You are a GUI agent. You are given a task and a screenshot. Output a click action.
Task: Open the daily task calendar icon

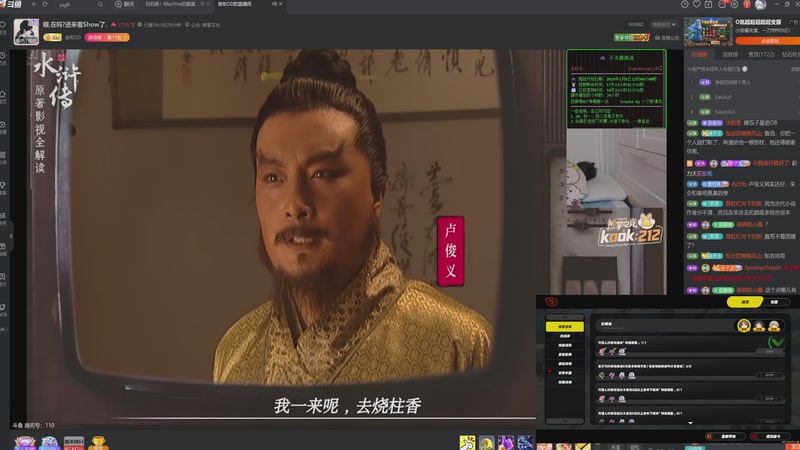(x=709, y=4)
